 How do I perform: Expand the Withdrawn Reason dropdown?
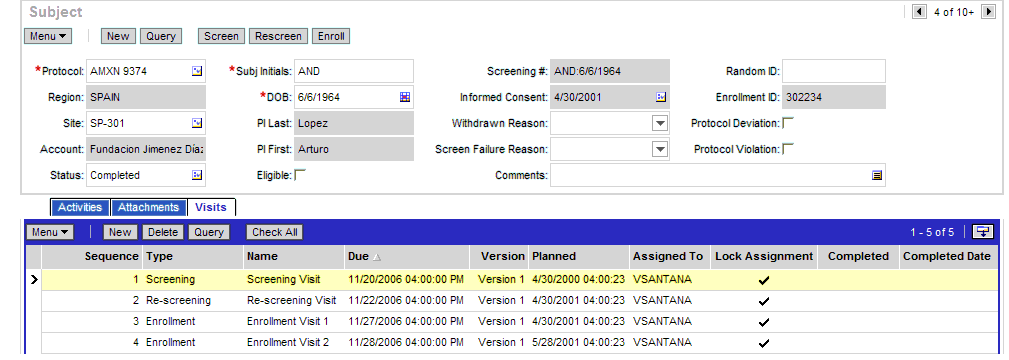coord(660,123)
